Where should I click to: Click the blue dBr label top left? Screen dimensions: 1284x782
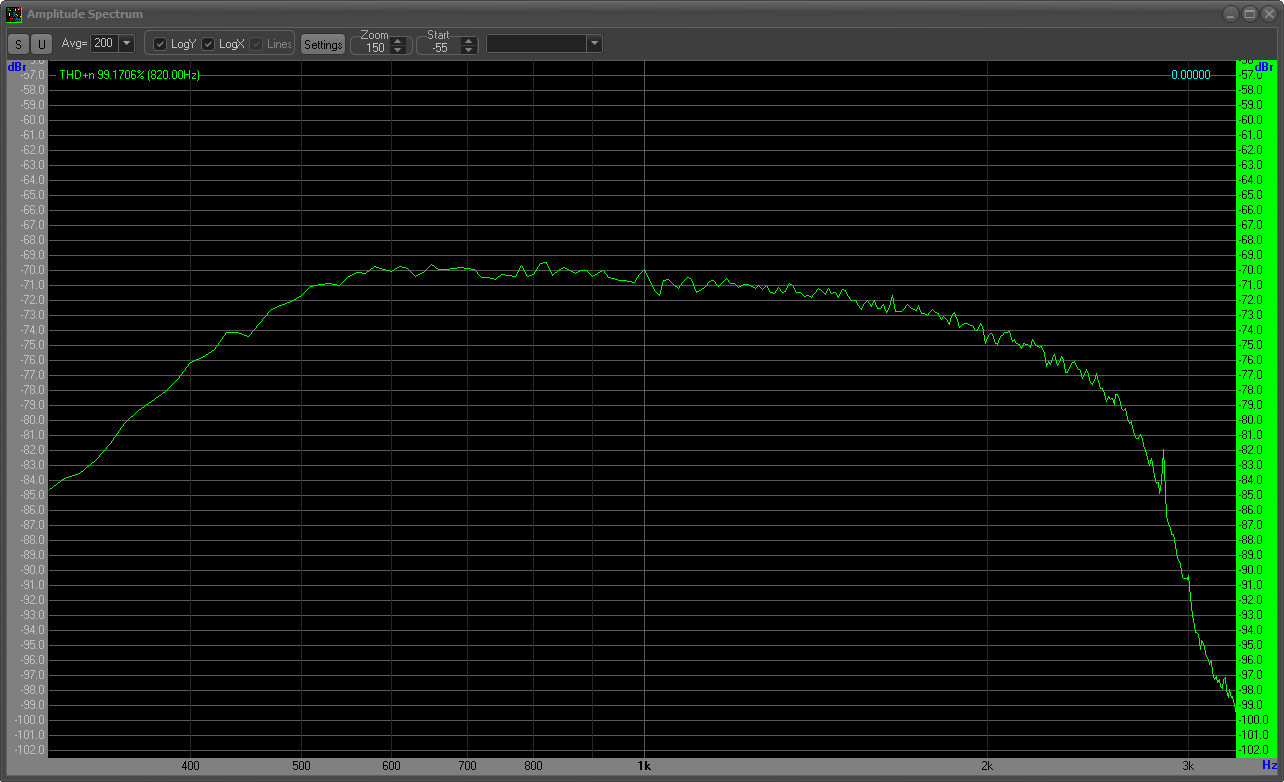tap(16, 67)
